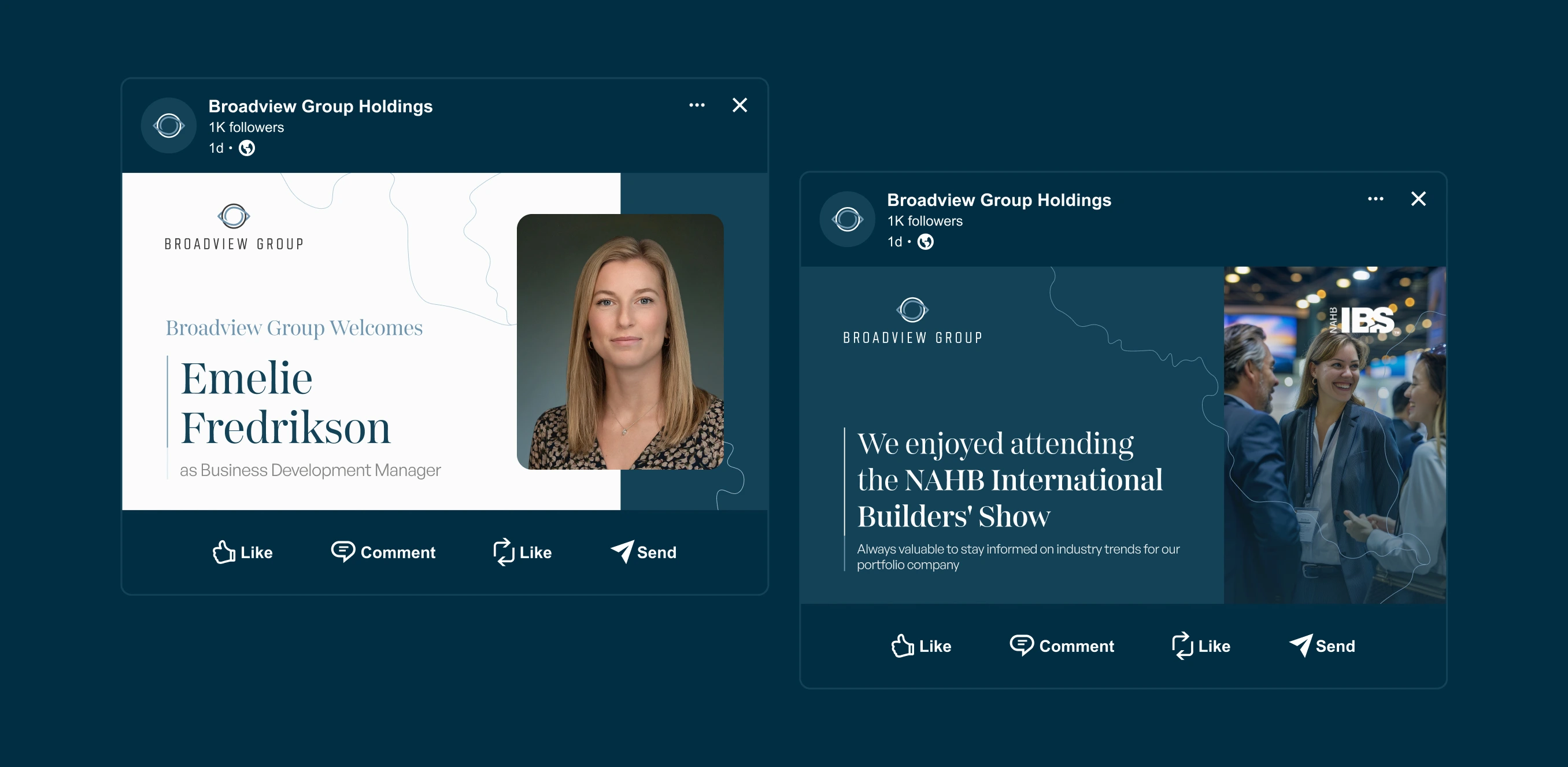
Task: Open three-dot menu on NAHB Builders' Show post
Action: point(1375,199)
